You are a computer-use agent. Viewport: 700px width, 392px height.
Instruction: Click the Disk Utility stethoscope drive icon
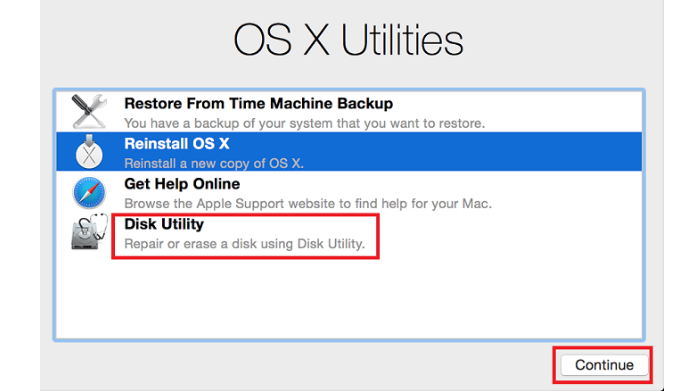click(x=89, y=232)
